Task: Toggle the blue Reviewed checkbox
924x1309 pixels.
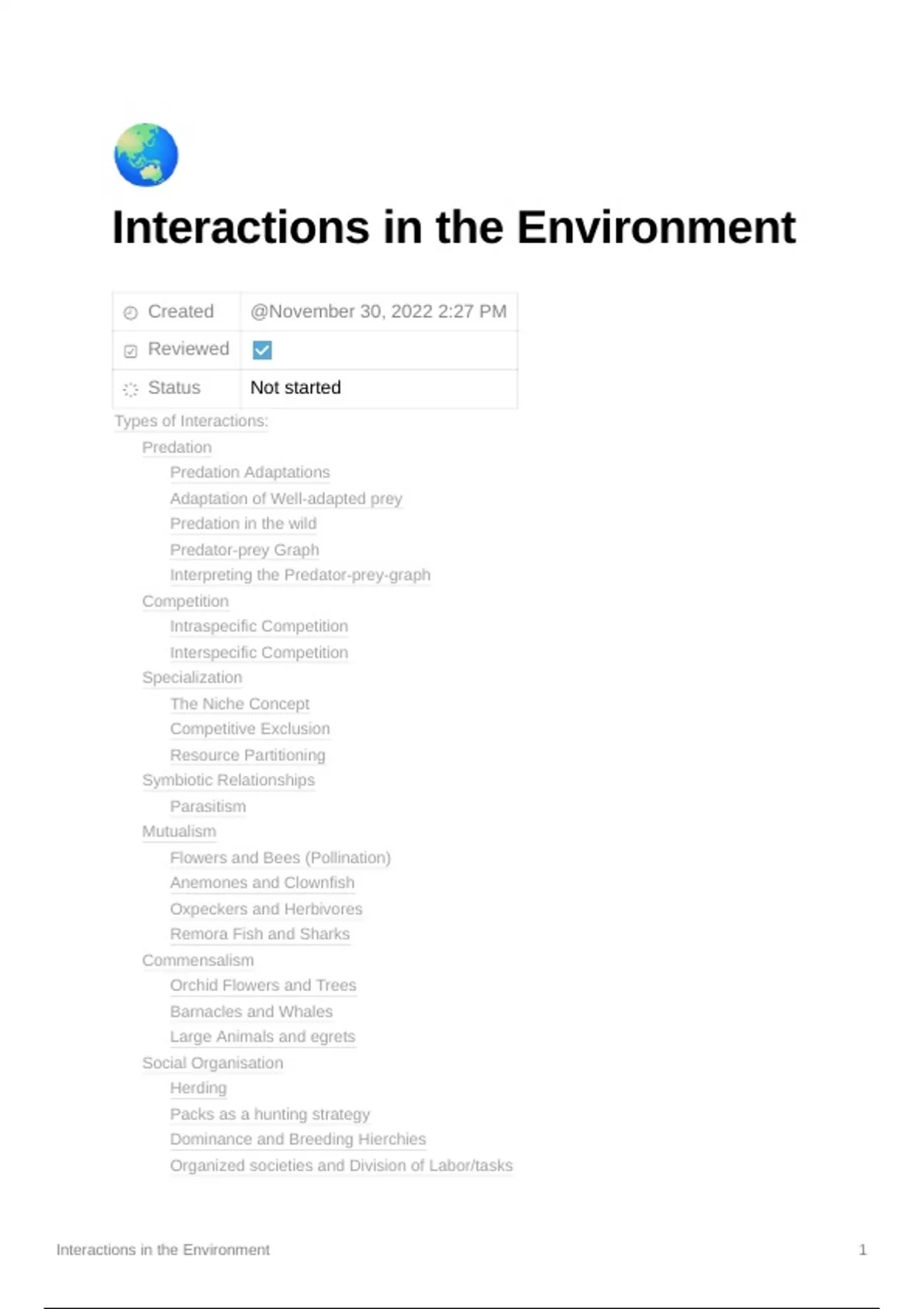Action: click(262, 350)
